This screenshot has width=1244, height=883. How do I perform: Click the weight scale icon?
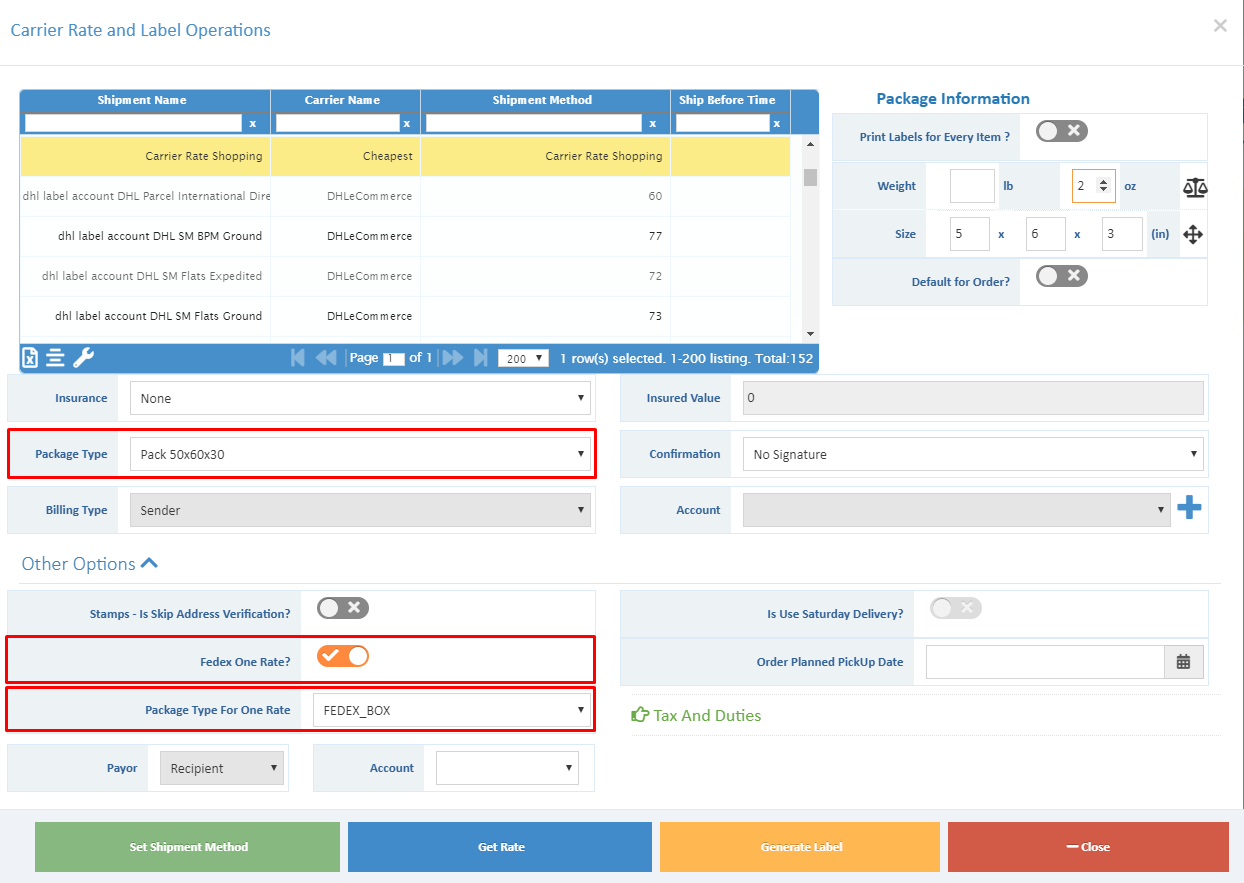tap(1196, 186)
